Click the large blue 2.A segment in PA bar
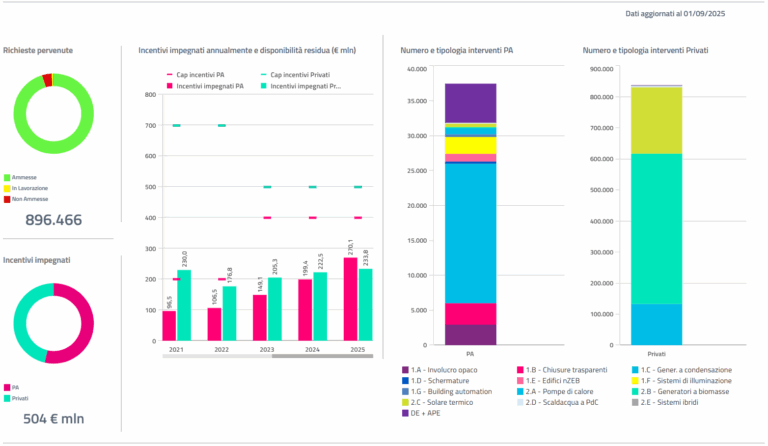Image resolution: width=768 pixels, height=446 pixels. [470, 233]
